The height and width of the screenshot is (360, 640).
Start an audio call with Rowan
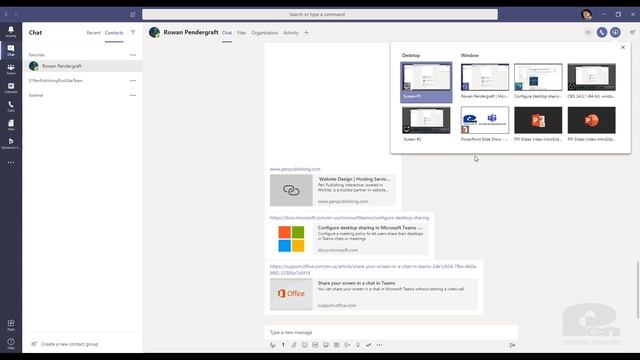[x=602, y=32]
